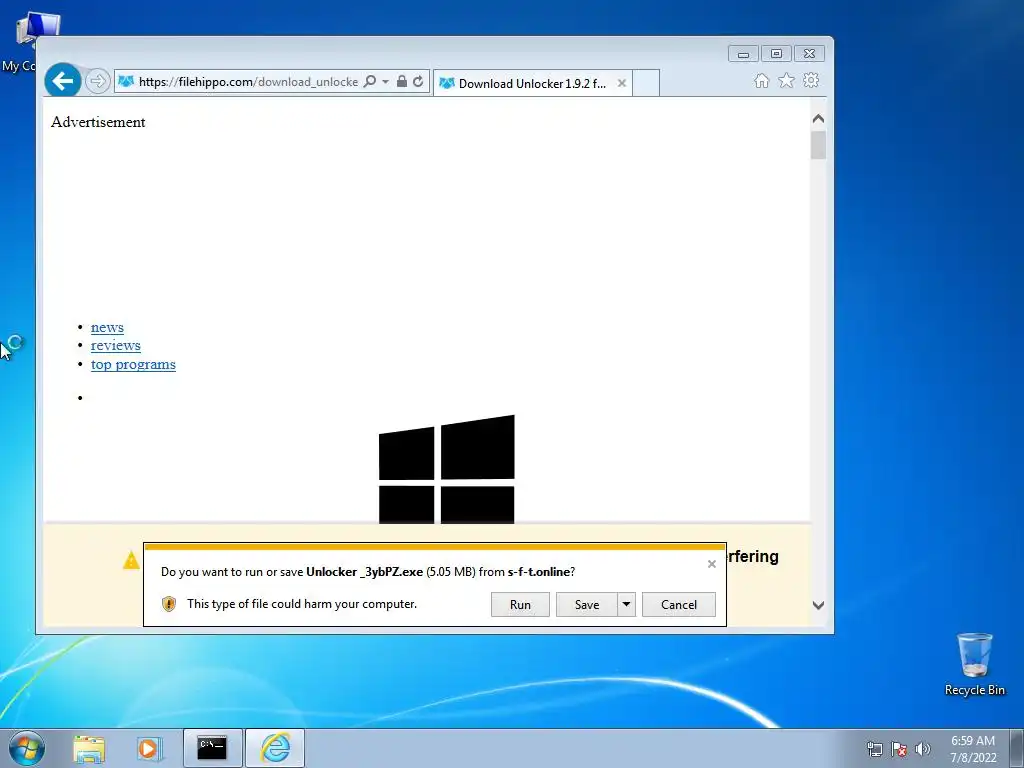Screen dimensions: 1024x768
Task: Select the address bar URL field
Action: click(248, 82)
